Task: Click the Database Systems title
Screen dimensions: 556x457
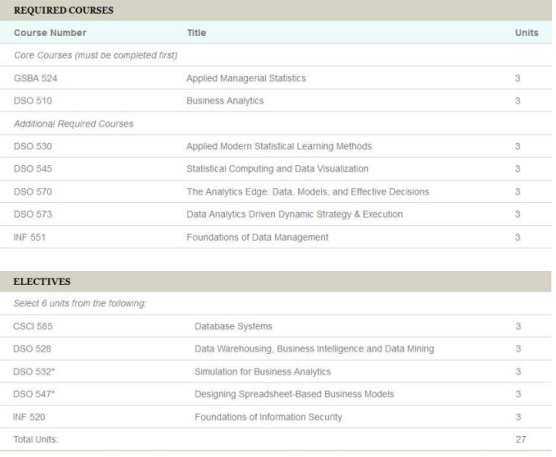Action: (x=233, y=327)
